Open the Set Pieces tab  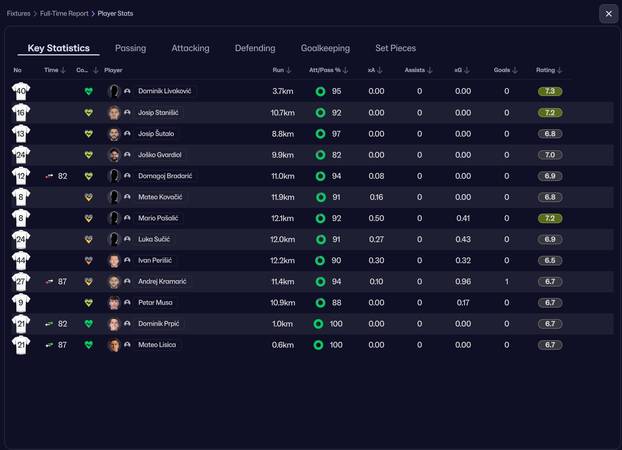[x=395, y=48]
